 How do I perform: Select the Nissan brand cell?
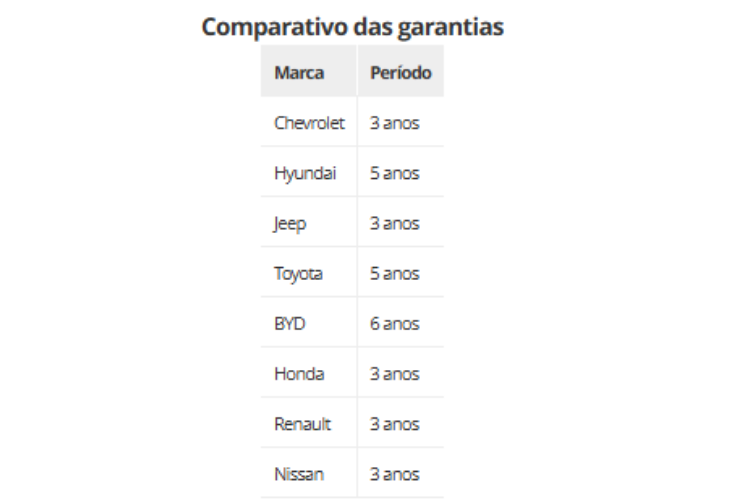pos(299,474)
